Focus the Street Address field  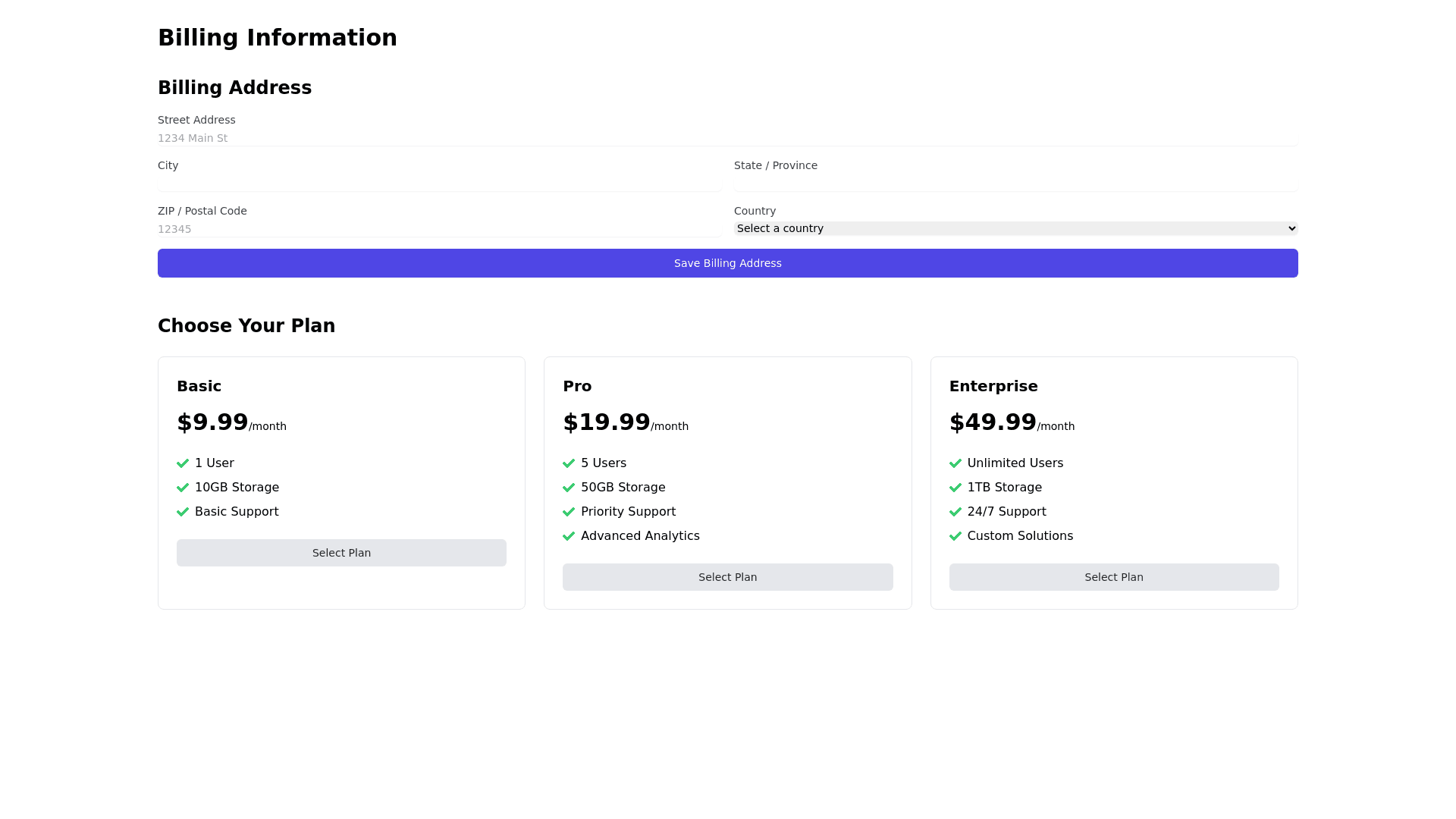click(x=727, y=138)
